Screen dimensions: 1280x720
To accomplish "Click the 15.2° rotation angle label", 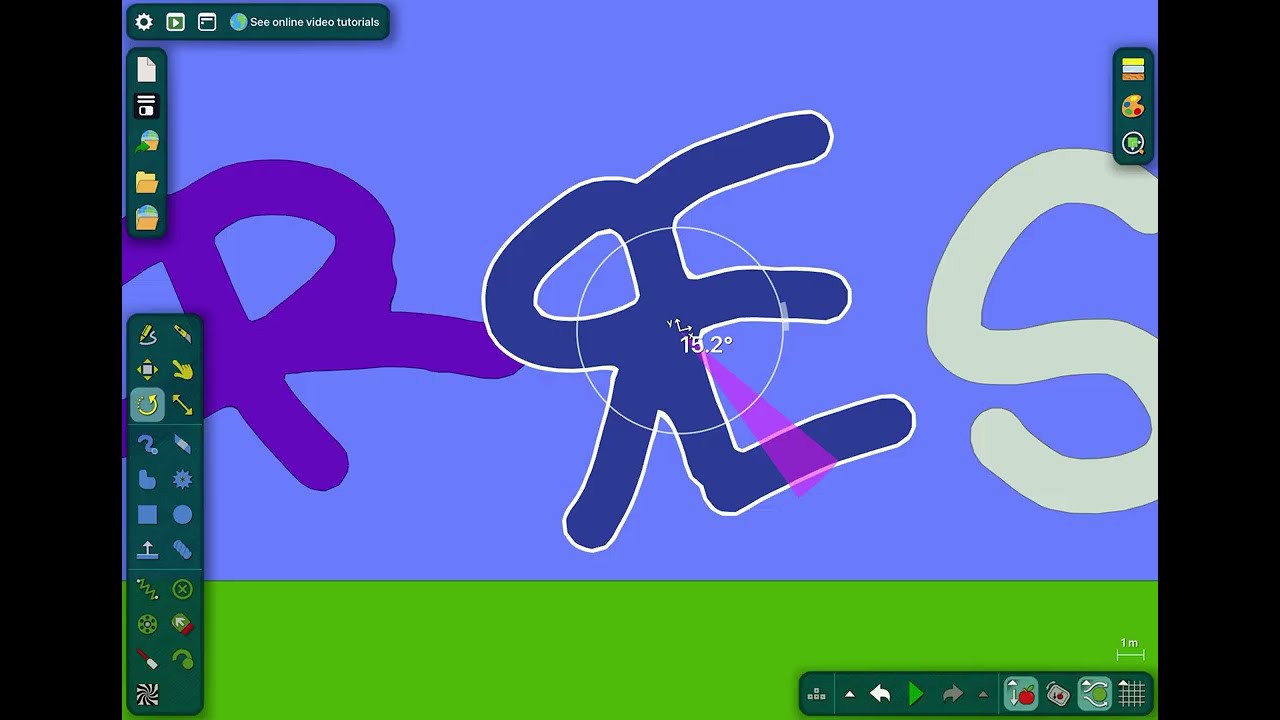I will tap(706, 345).
